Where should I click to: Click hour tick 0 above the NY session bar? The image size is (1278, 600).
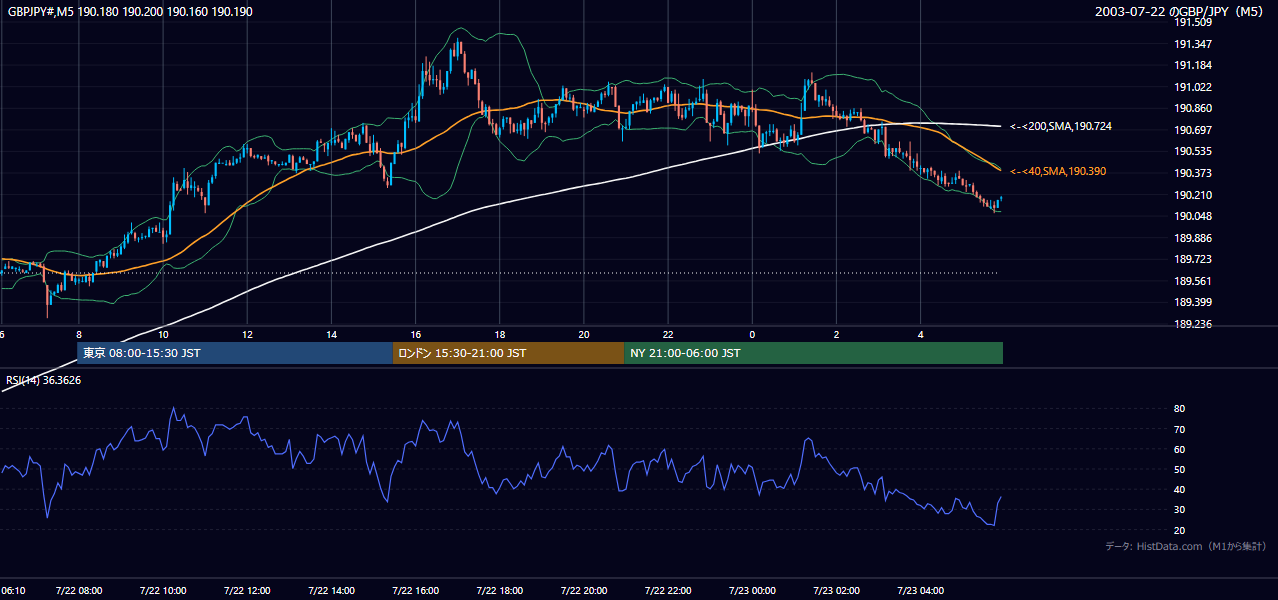click(752, 335)
